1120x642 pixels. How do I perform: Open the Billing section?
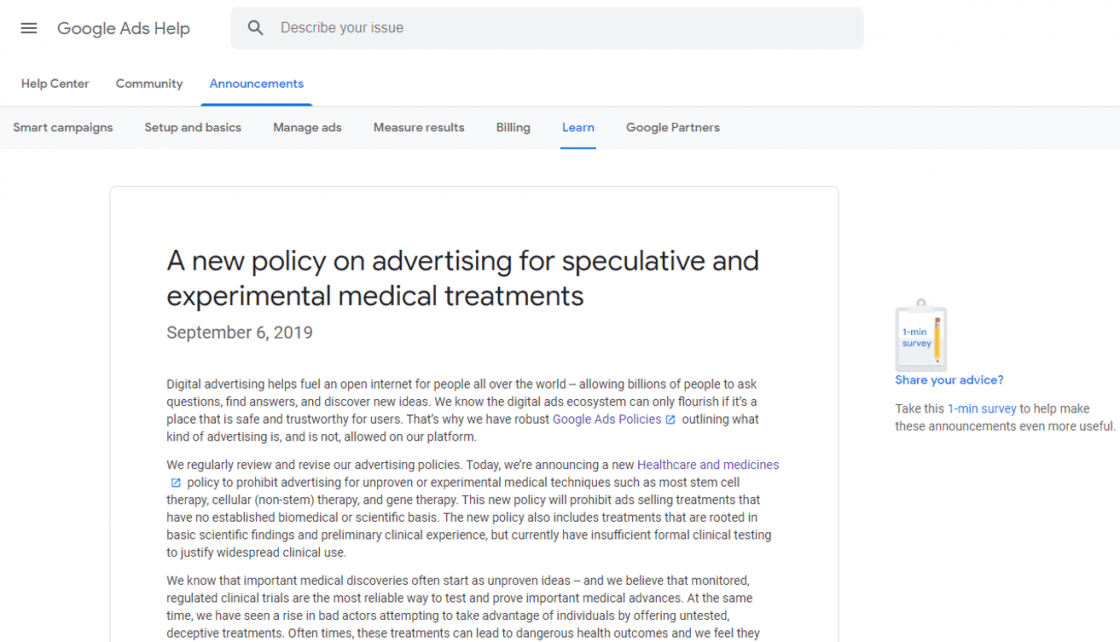tap(513, 128)
